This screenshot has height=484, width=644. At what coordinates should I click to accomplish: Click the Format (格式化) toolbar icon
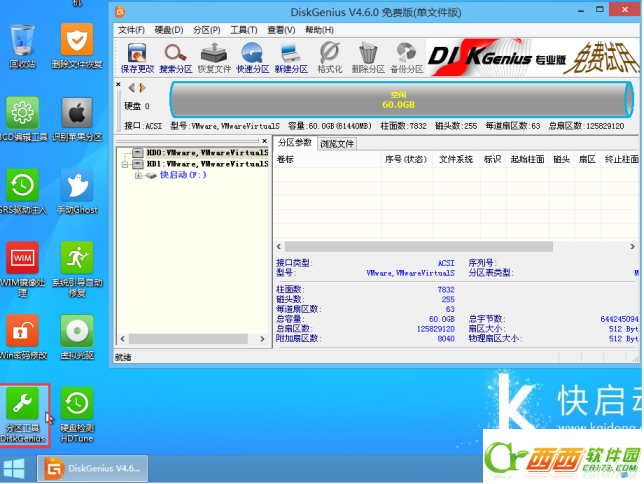[x=330, y=58]
